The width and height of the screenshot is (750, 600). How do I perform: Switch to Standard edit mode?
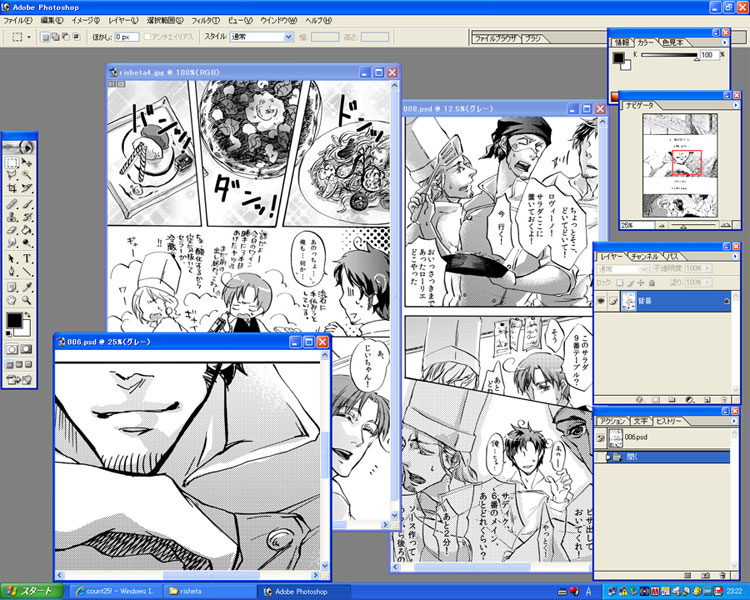tap(12, 349)
